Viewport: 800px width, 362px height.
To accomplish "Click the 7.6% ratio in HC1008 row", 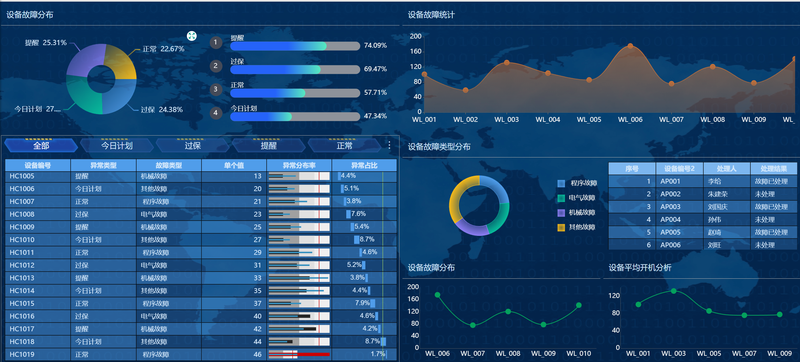I will [x=358, y=214].
